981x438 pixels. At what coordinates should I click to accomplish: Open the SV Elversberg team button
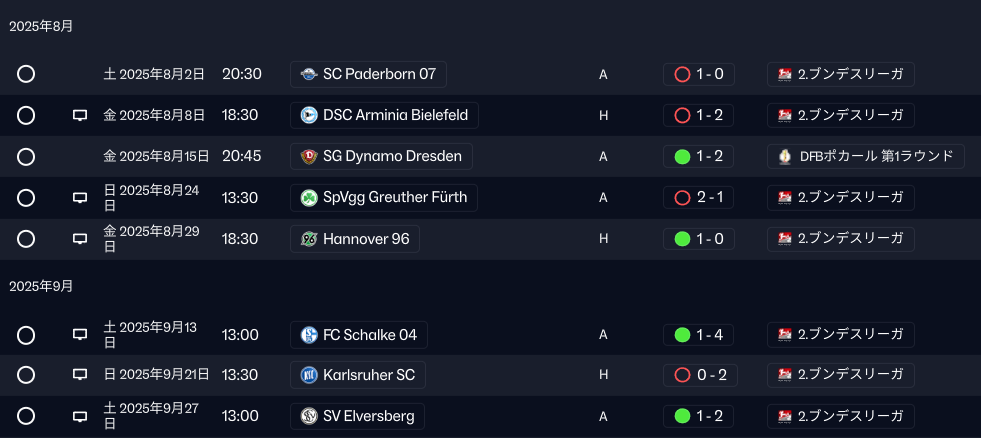click(357, 416)
